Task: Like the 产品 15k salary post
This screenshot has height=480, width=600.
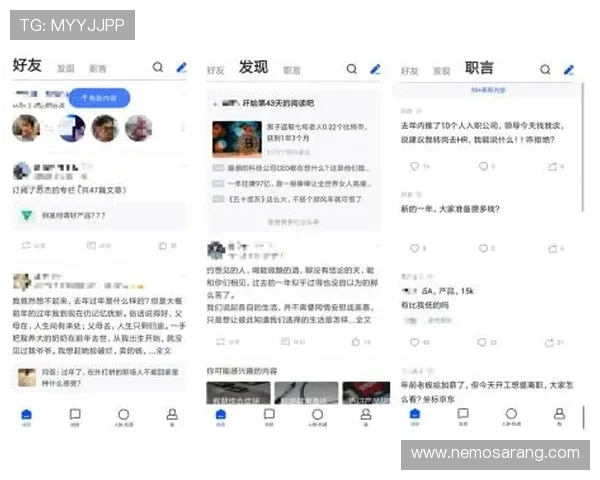Action: coord(420,342)
